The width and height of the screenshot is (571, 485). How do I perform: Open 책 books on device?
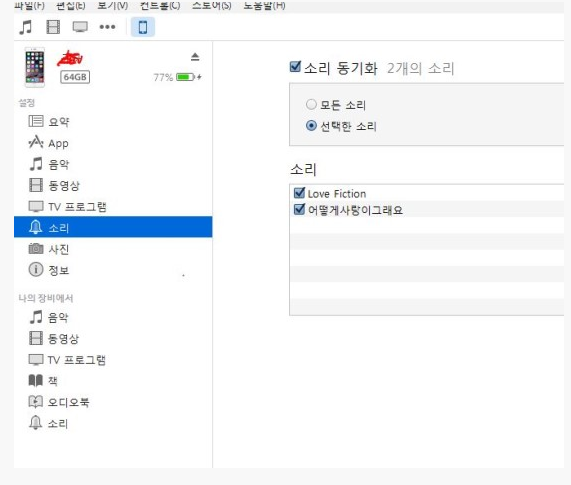coord(113,381)
